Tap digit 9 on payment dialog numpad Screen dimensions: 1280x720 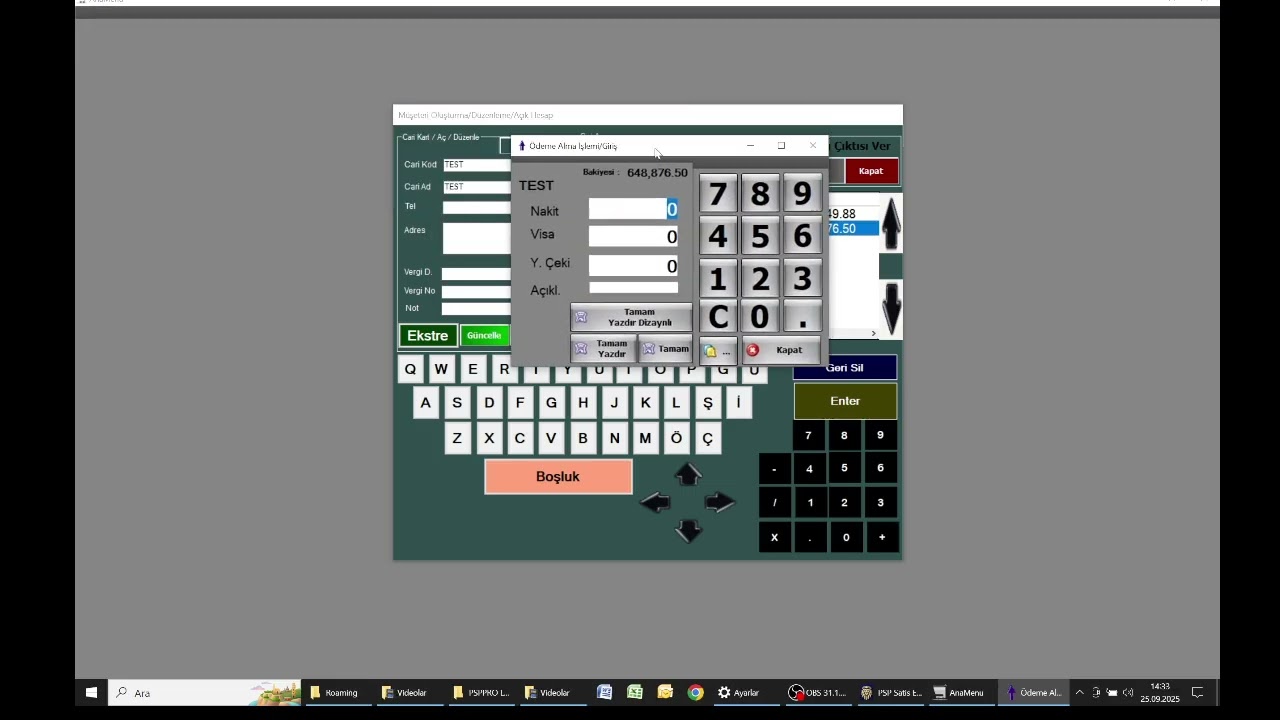point(802,194)
